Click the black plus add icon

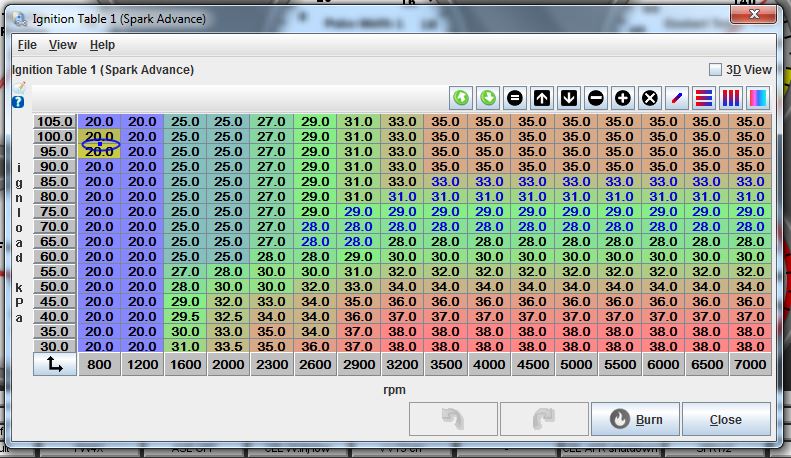pos(623,98)
